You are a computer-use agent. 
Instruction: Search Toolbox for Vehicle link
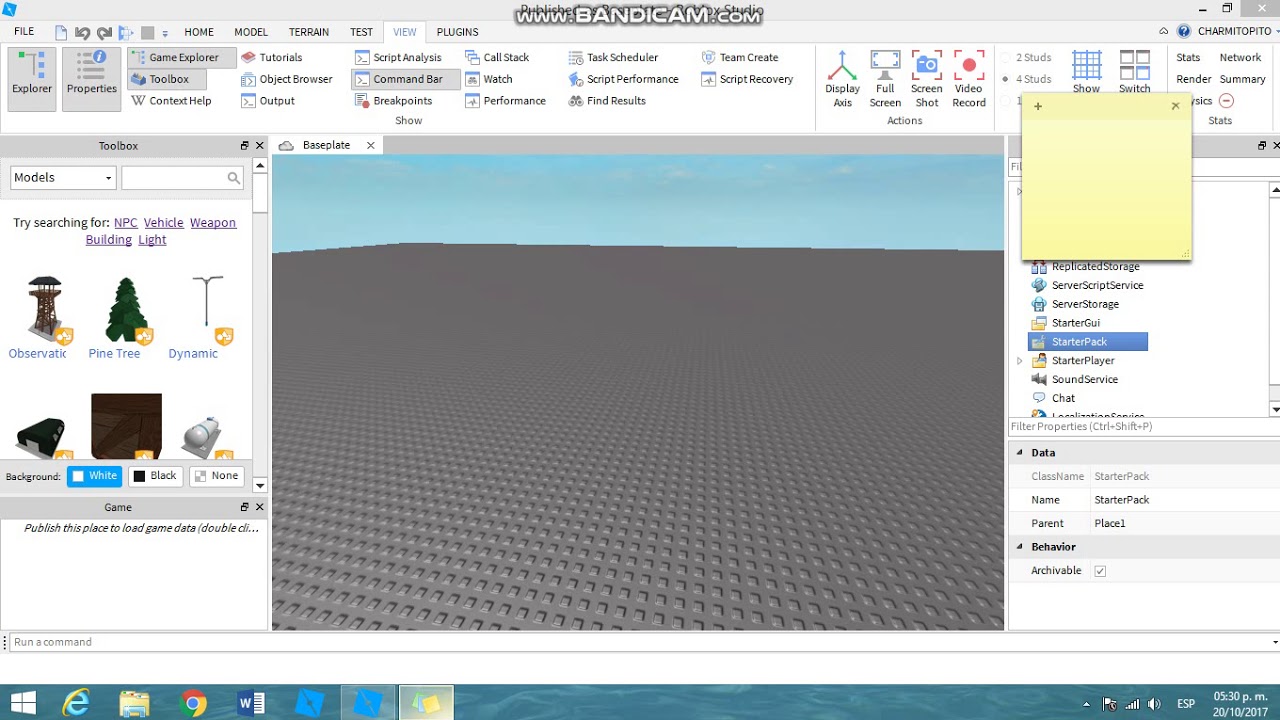(163, 223)
